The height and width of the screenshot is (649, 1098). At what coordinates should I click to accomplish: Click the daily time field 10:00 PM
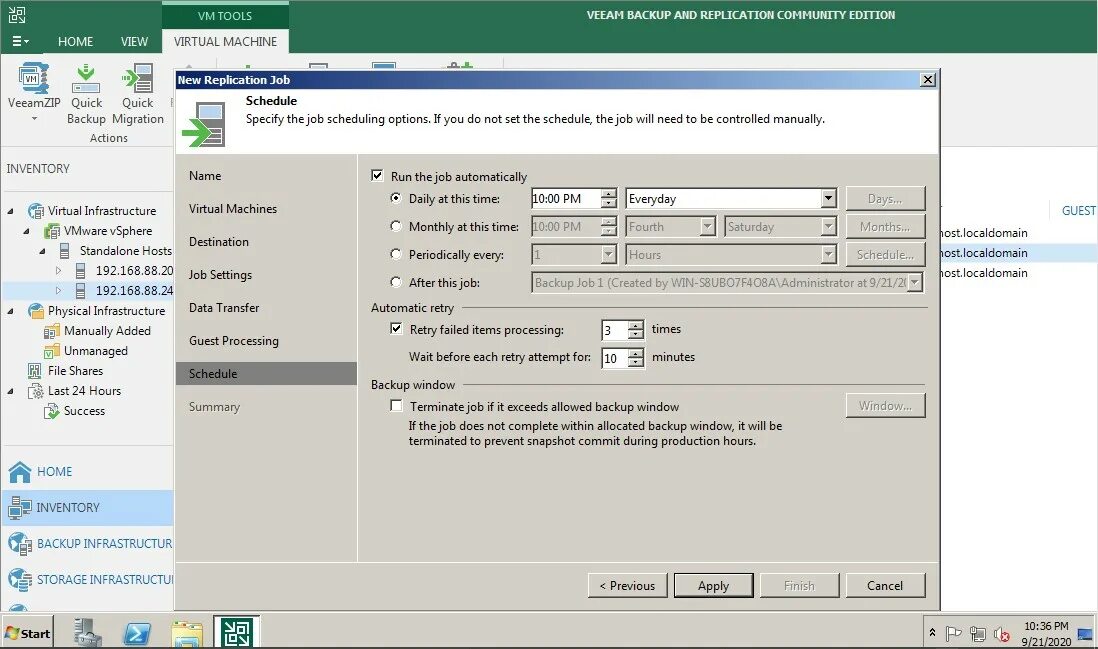click(566, 199)
